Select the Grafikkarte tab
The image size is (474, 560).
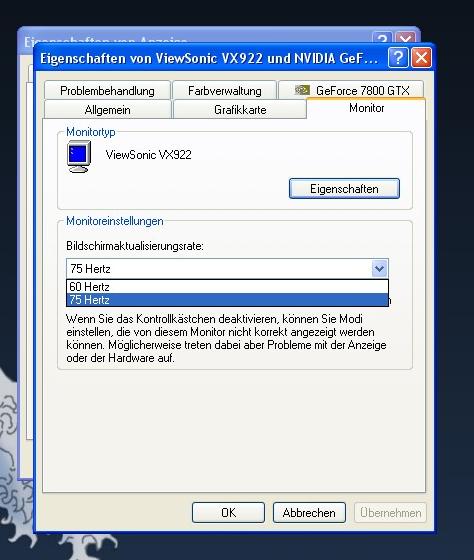(x=240, y=110)
